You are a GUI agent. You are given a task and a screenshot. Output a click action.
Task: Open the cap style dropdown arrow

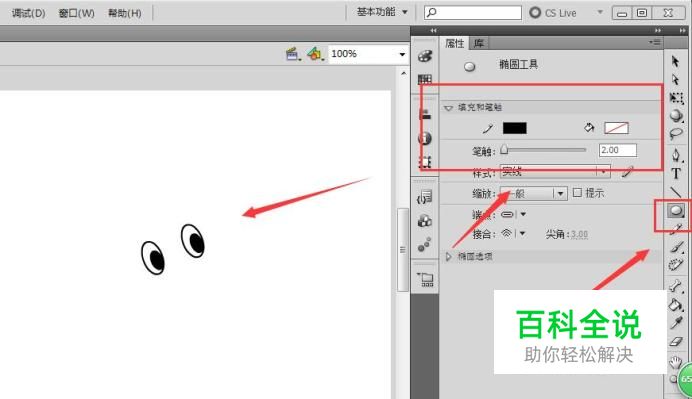coord(523,215)
